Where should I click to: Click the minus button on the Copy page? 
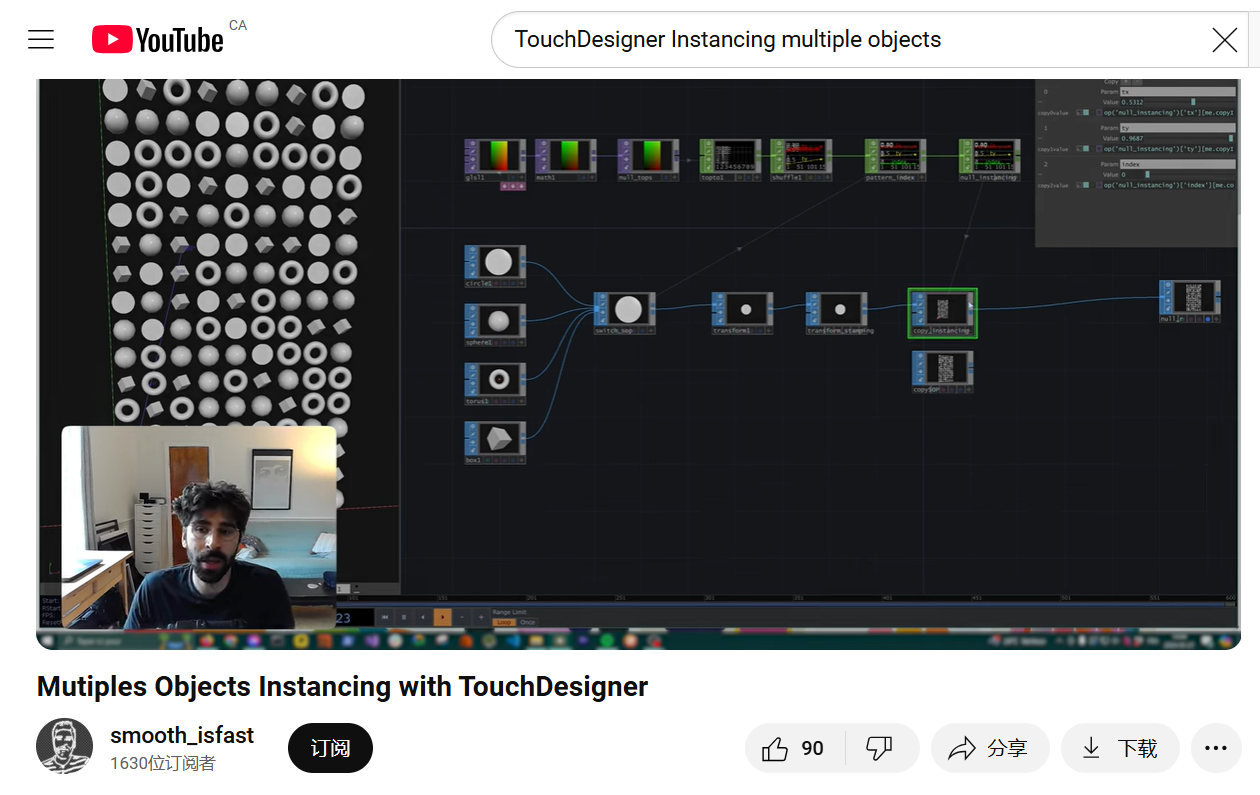(x=1137, y=82)
